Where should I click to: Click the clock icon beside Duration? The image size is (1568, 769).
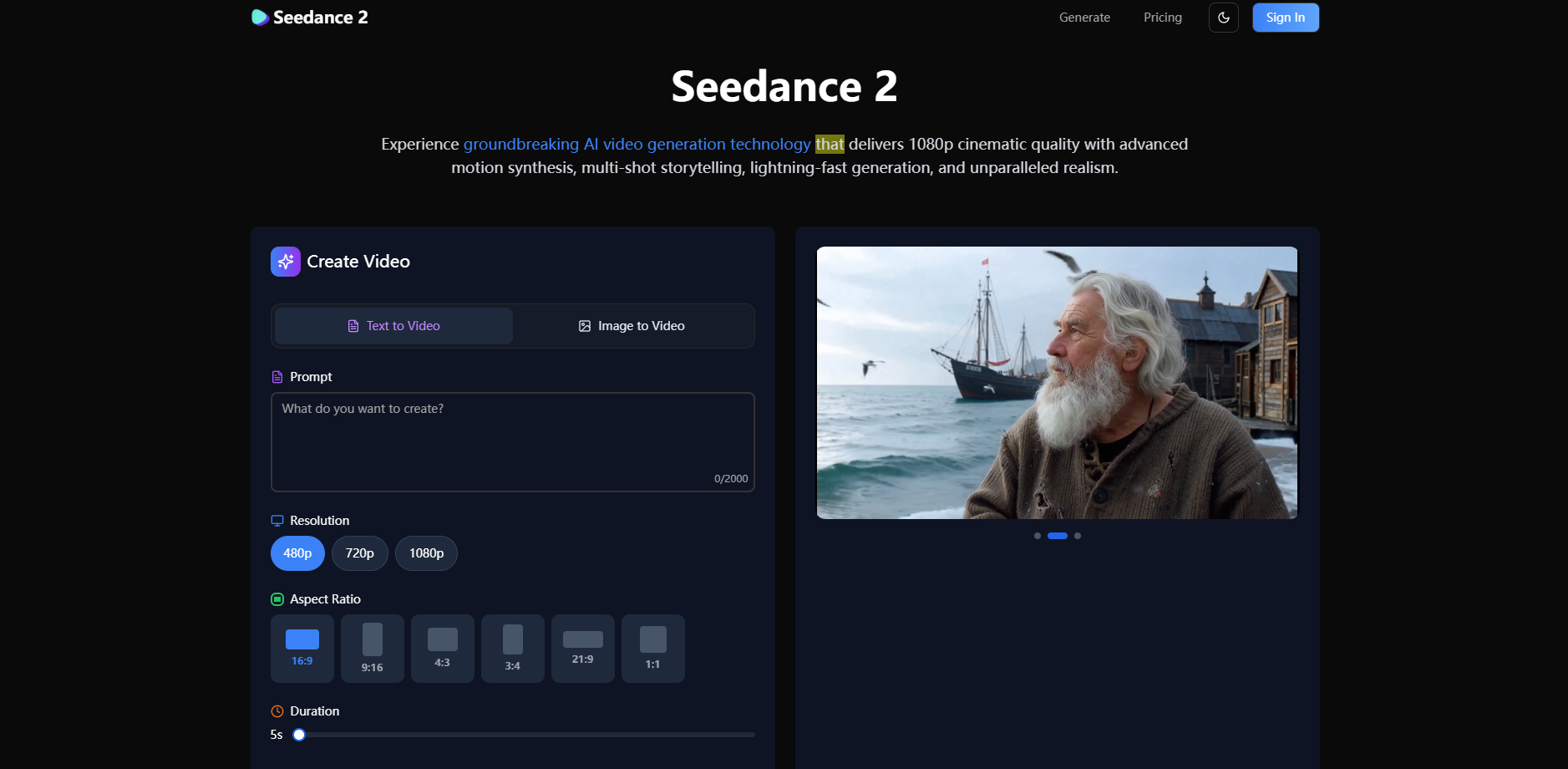(x=277, y=710)
